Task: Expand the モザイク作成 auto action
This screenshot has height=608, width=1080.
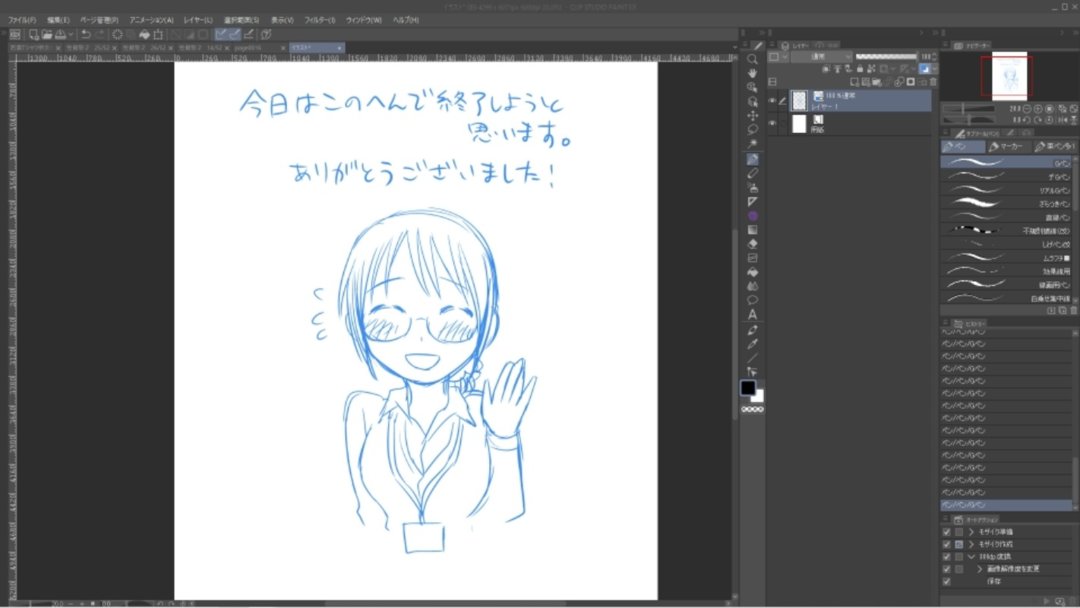Action: (x=970, y=545)
